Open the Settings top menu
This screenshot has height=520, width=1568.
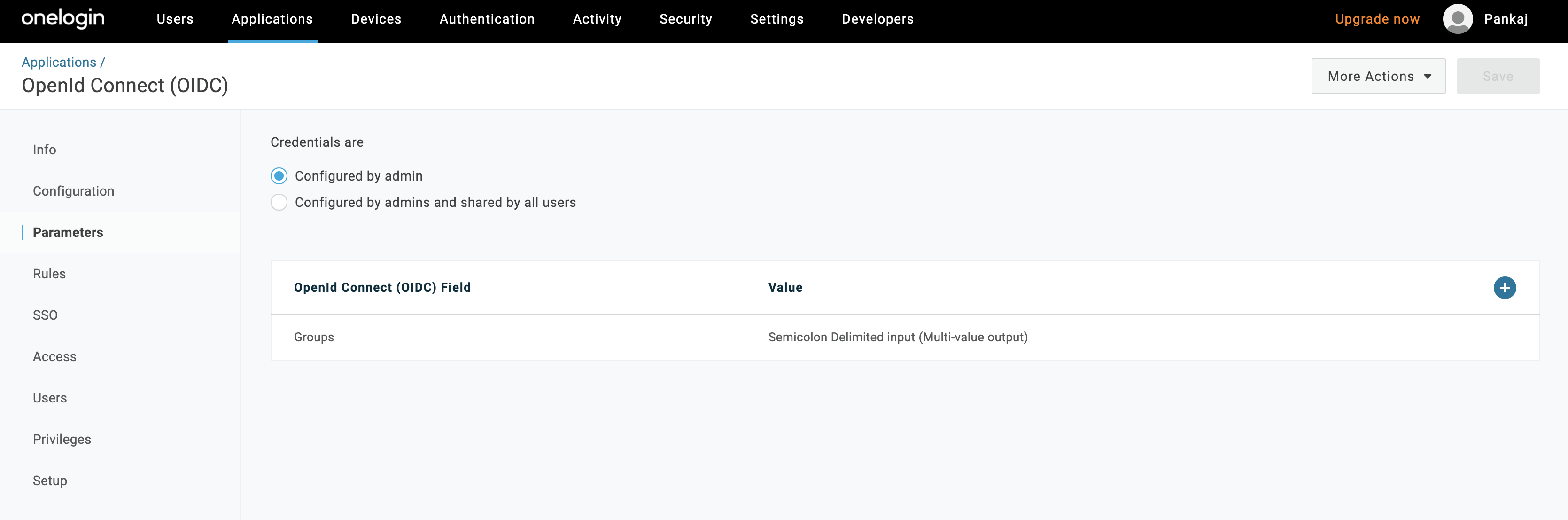point(776,19)
